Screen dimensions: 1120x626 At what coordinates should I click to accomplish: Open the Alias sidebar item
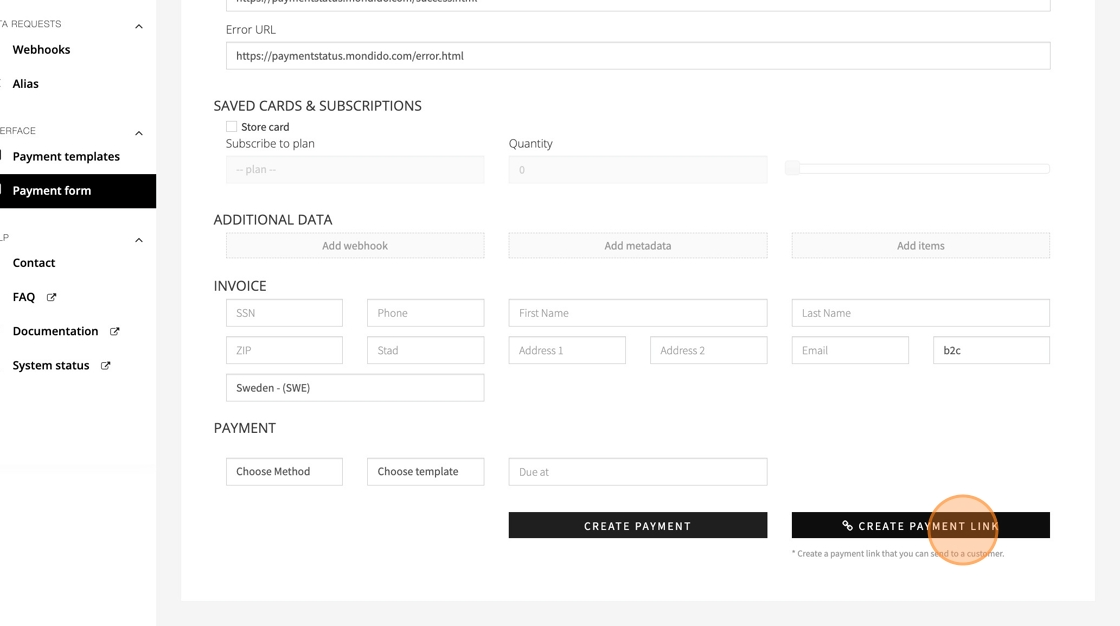[x=26, y=84]
